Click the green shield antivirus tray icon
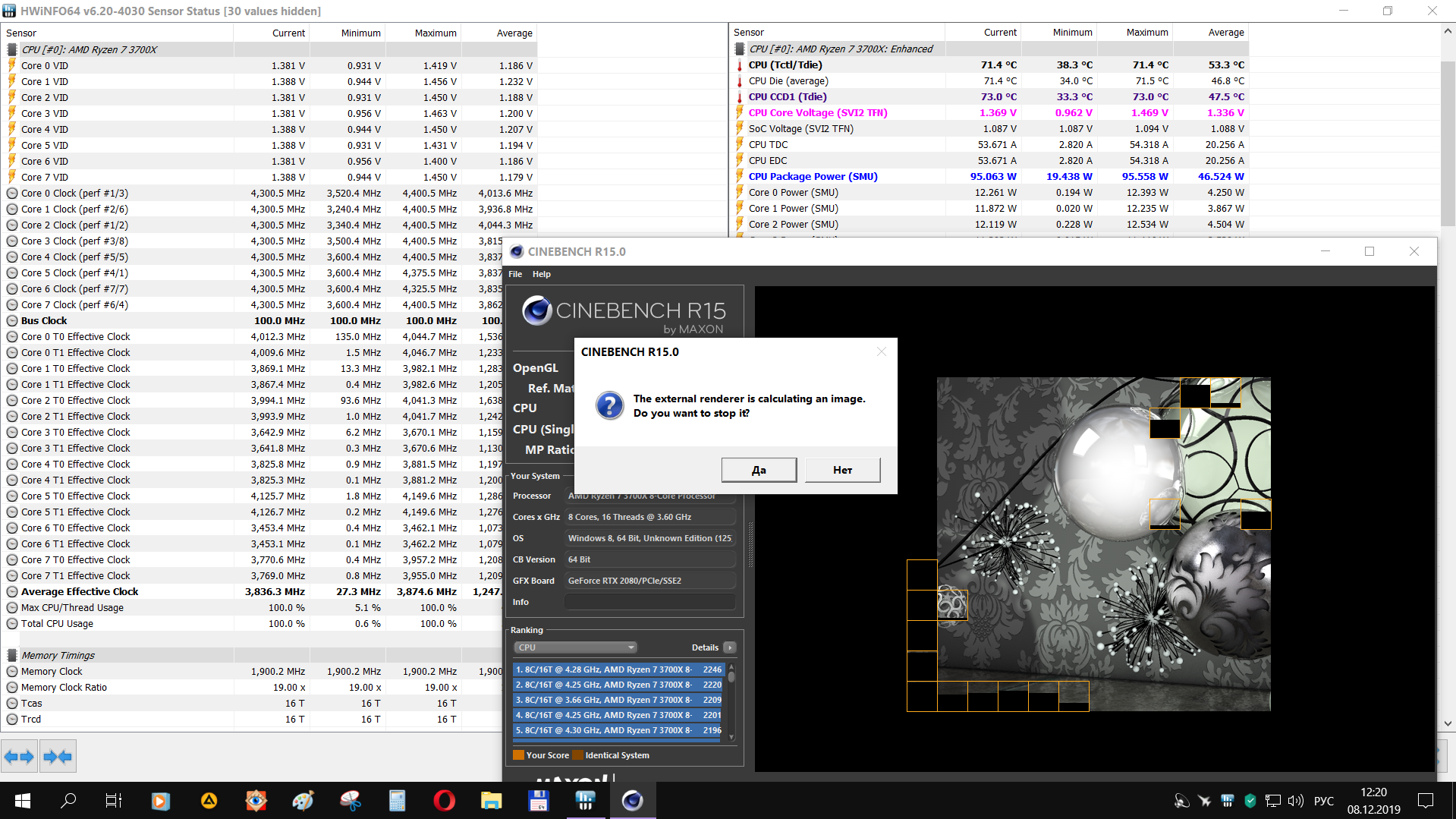 pos(1250,801)
